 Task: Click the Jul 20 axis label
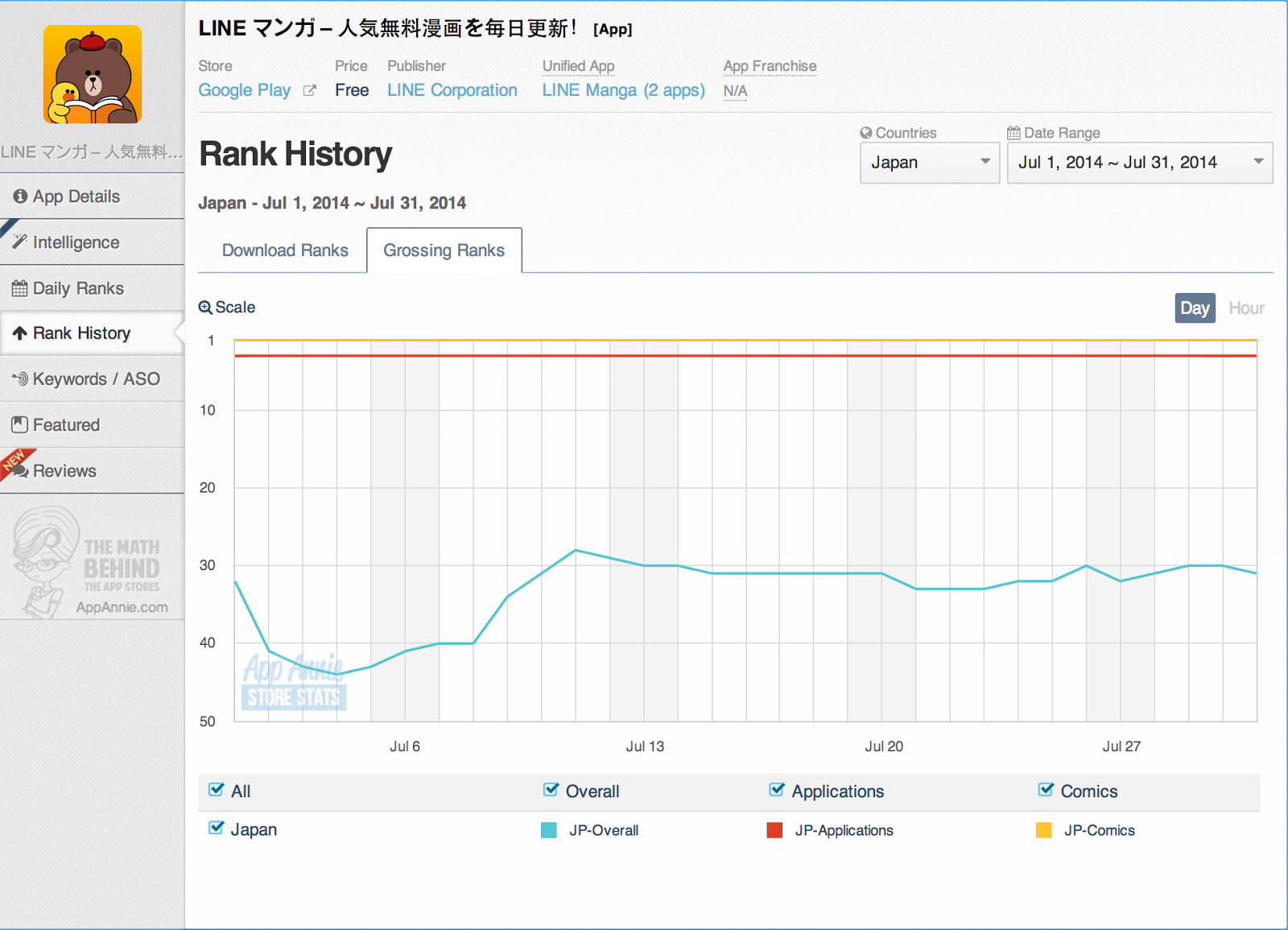coord(884,746)
